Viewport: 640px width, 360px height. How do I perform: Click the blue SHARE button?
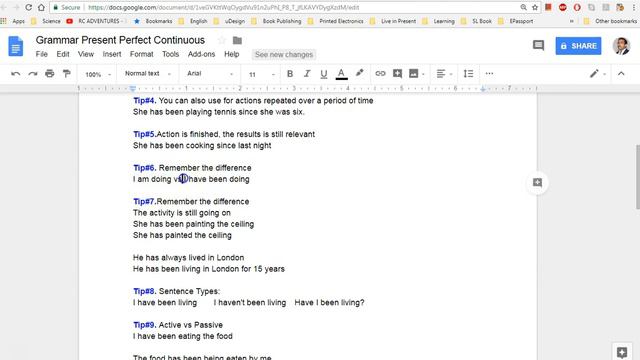pyautogui.click(x=578, y=46)
